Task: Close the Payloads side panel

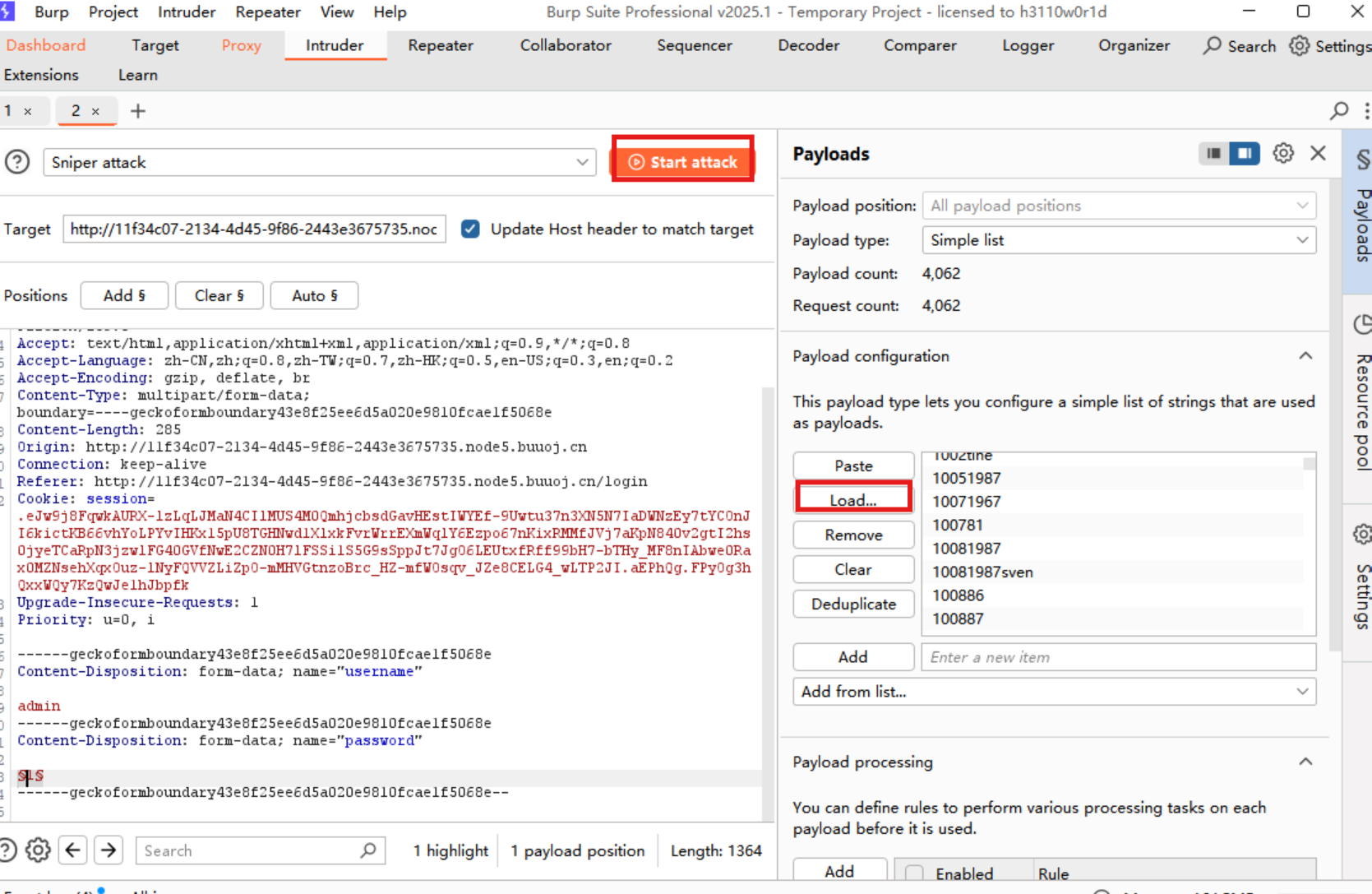Action: [x=1319, y=153]
